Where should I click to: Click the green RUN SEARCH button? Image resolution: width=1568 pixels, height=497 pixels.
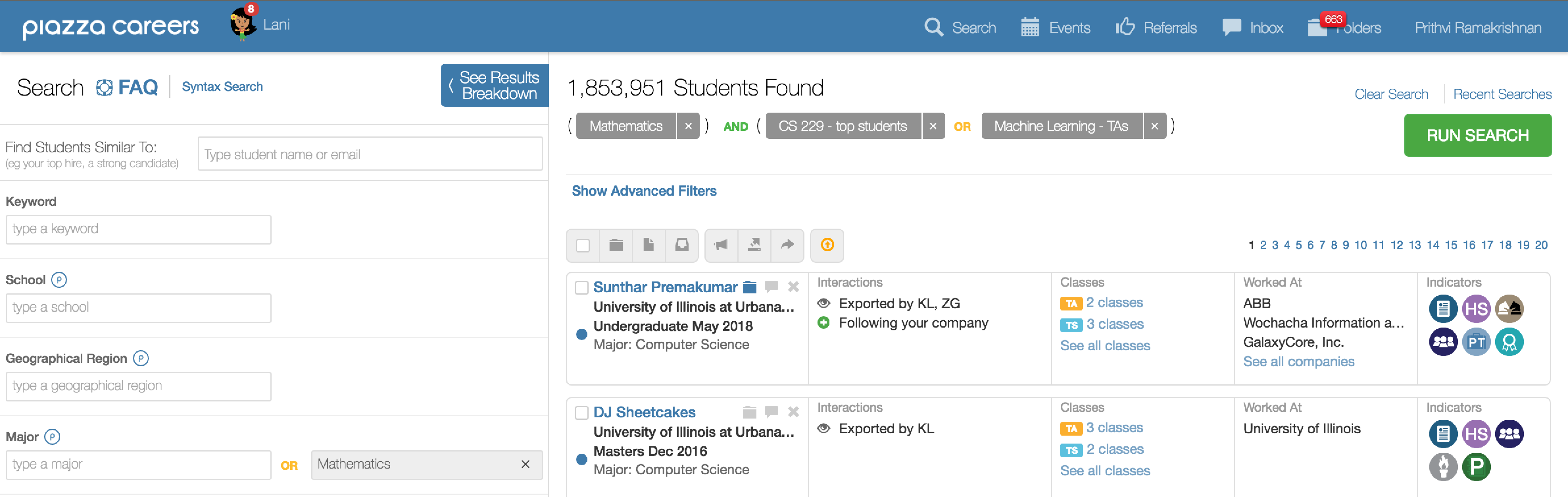pyautogui.click(x=1477, y=135)
